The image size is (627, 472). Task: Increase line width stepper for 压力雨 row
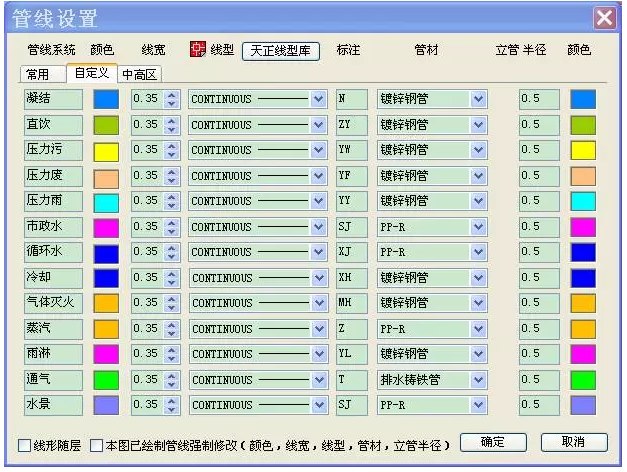[170, 196]
